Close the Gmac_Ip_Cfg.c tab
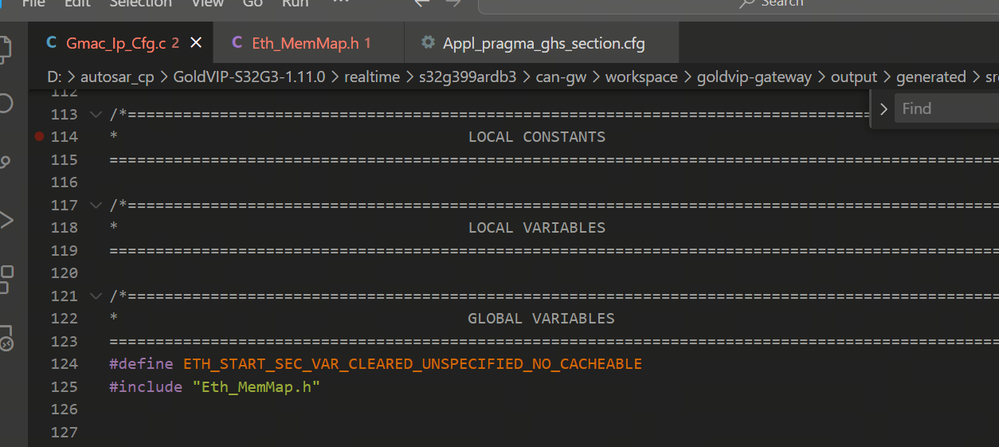The width and height of the screenshot is (999, 447). tap(196, 43)
